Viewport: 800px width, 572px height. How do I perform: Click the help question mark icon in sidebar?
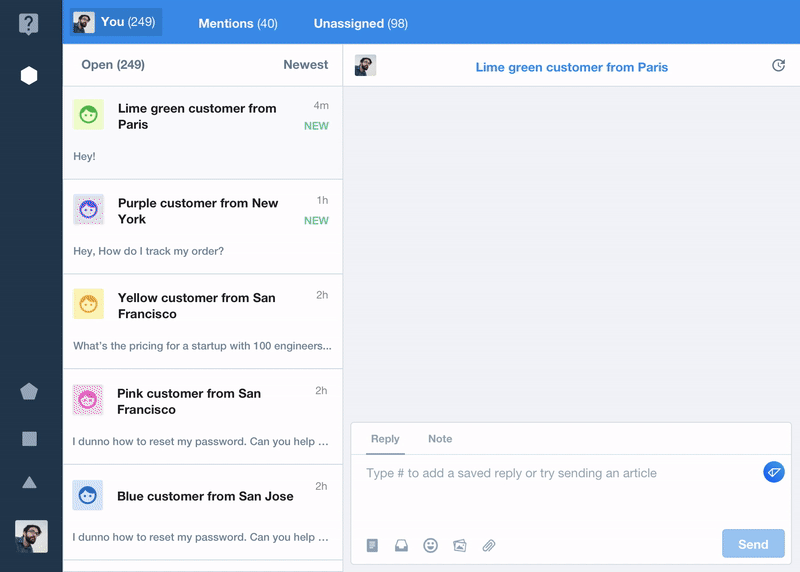pos(29,23)
